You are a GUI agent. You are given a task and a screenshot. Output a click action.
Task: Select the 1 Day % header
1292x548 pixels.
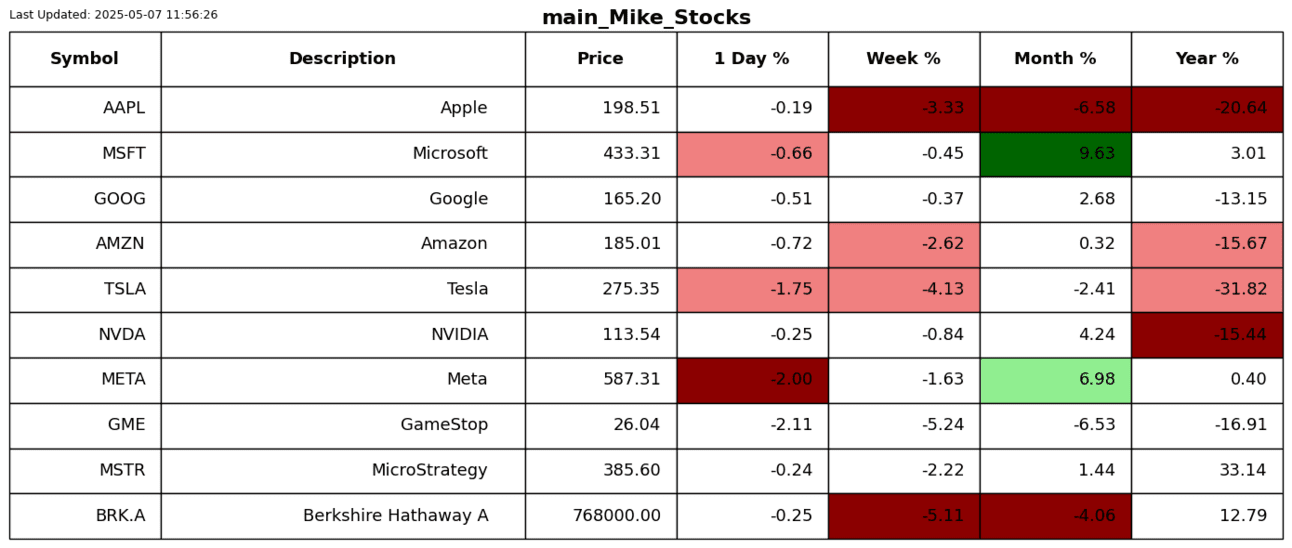[x=752, y=59]
